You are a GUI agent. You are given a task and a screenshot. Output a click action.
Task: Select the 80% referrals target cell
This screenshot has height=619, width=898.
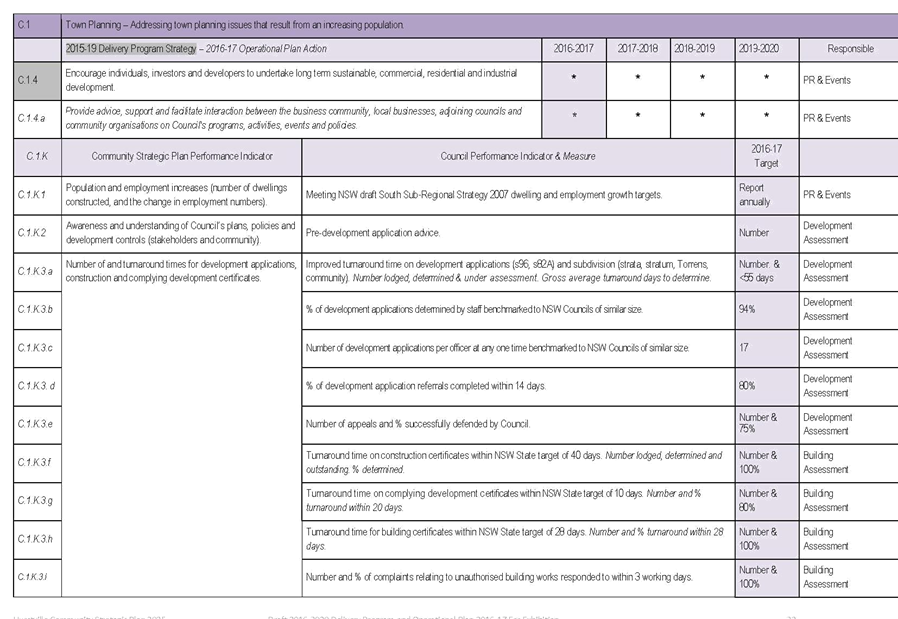coord(766,385)
